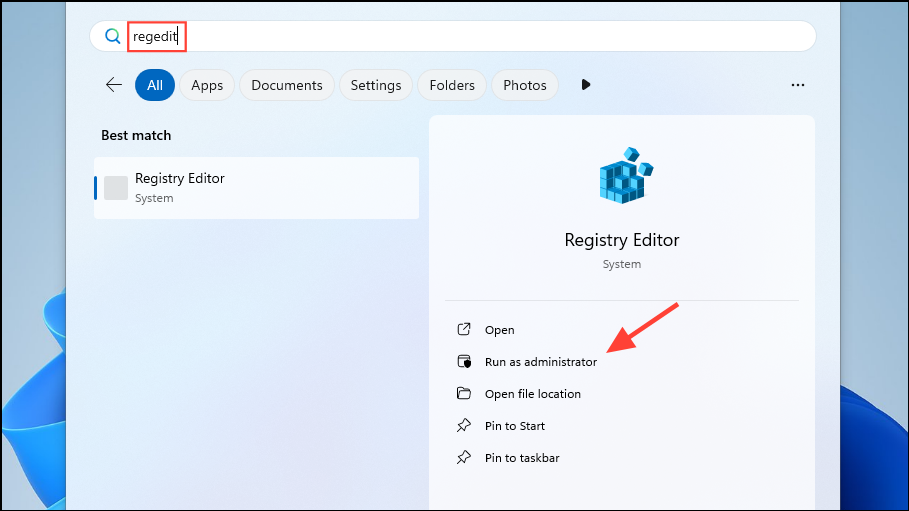Switch to the Photos filter tab
Screen dimensions: 909x511
coord(525,85)
